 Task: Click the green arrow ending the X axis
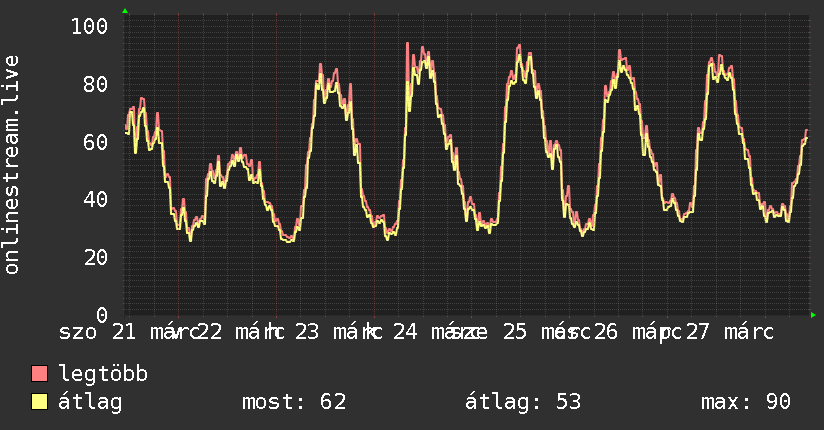coord(813,315)
